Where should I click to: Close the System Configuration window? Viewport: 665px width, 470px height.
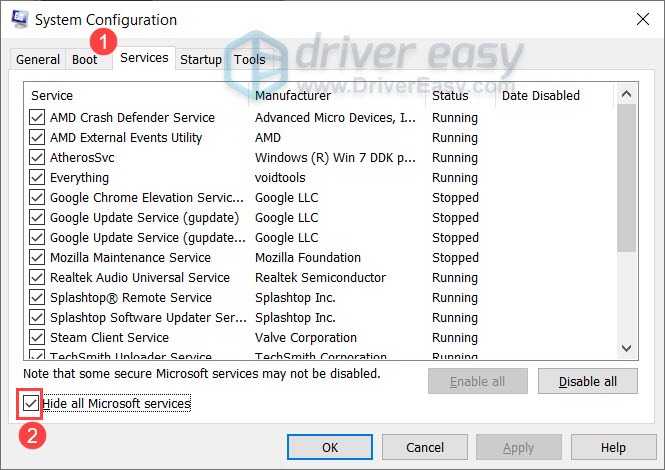643,19
